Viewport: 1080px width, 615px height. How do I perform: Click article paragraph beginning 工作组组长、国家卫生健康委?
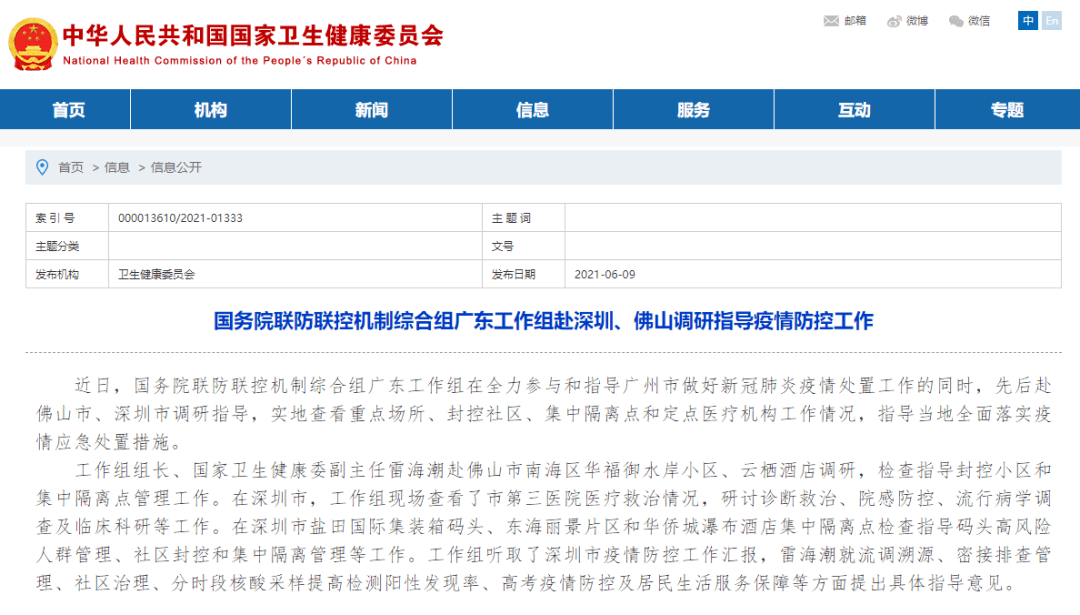coord(543,527)
